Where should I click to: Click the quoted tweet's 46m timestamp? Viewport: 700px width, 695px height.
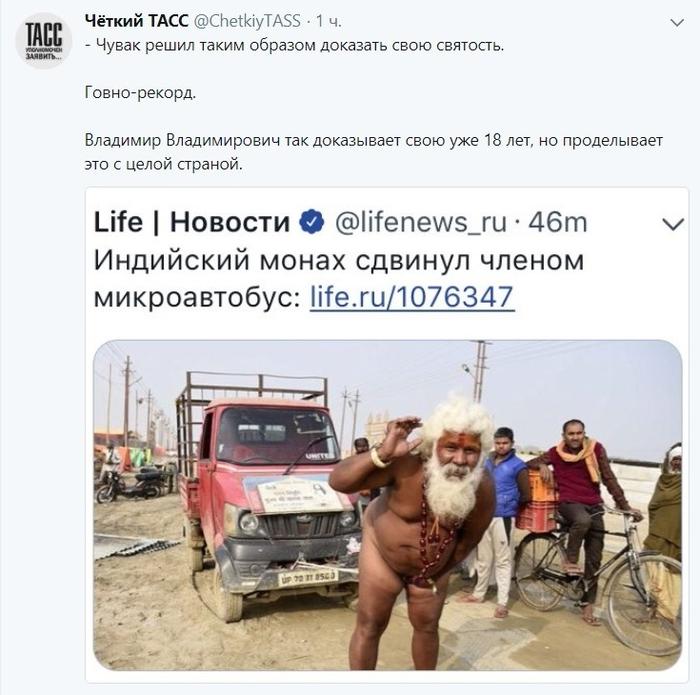click(x=558, y=222)
